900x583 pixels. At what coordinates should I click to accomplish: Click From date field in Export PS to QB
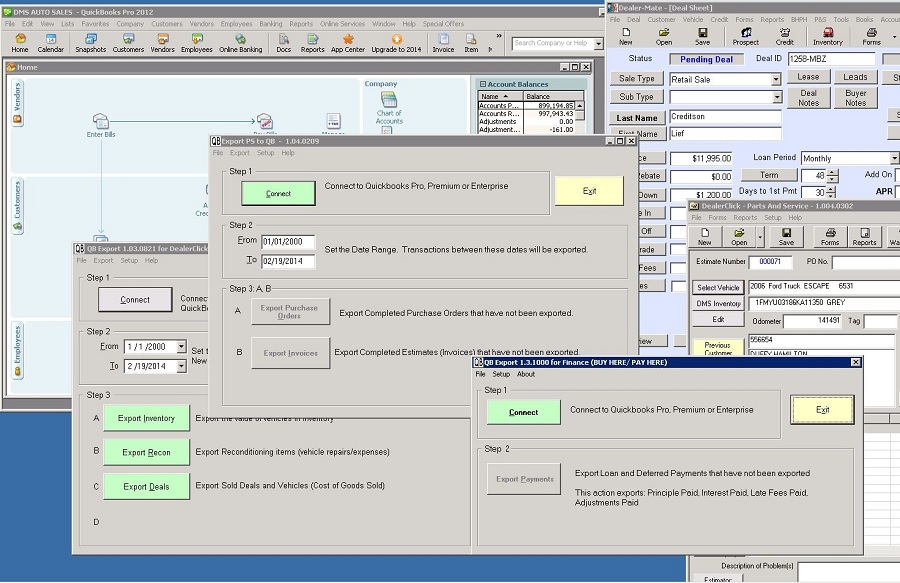[x=288, y=242]
